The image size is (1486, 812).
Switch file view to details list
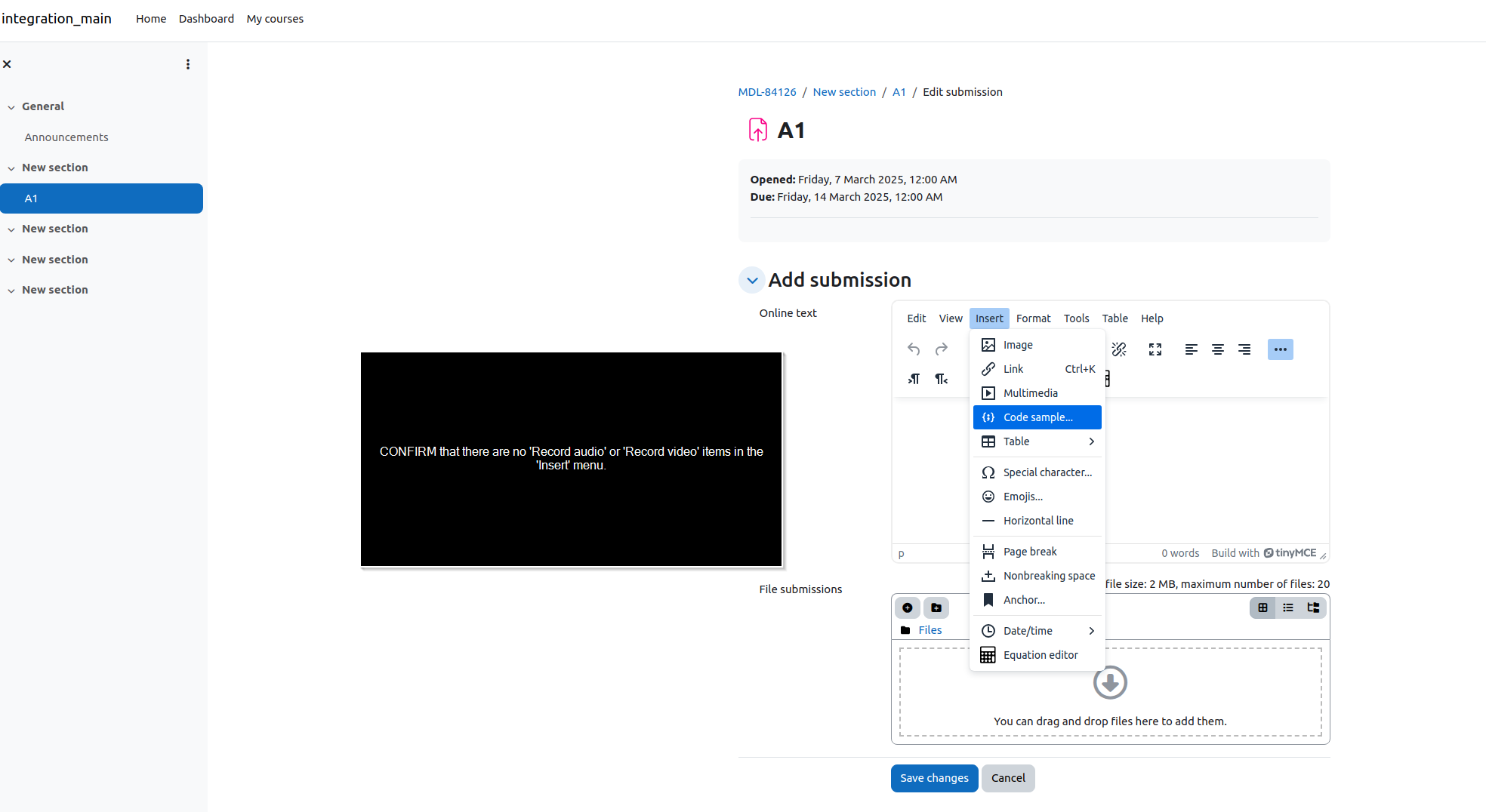(x=1288, y=607)
